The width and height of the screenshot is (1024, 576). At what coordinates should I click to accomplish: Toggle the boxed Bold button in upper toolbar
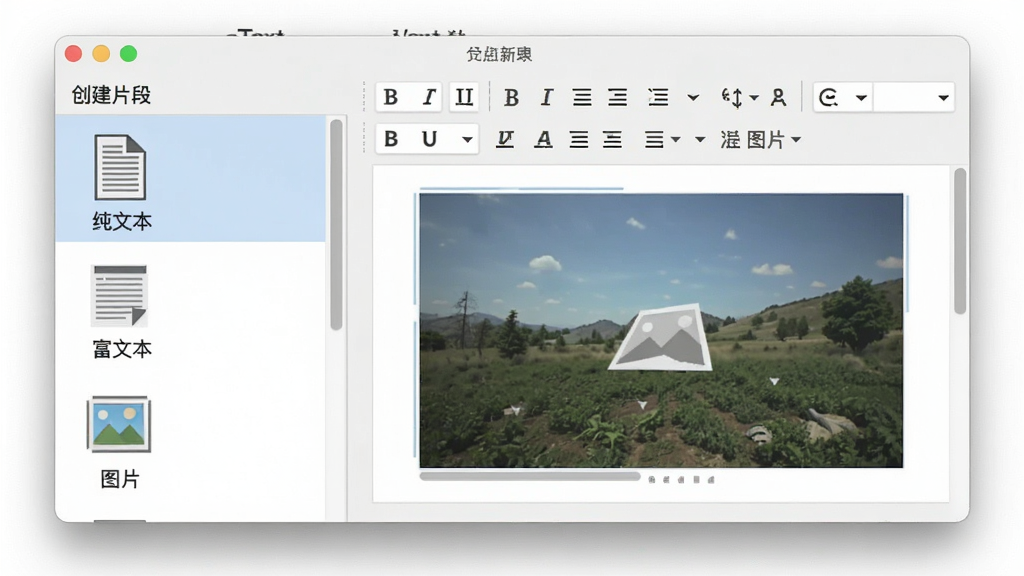(391, 97)
